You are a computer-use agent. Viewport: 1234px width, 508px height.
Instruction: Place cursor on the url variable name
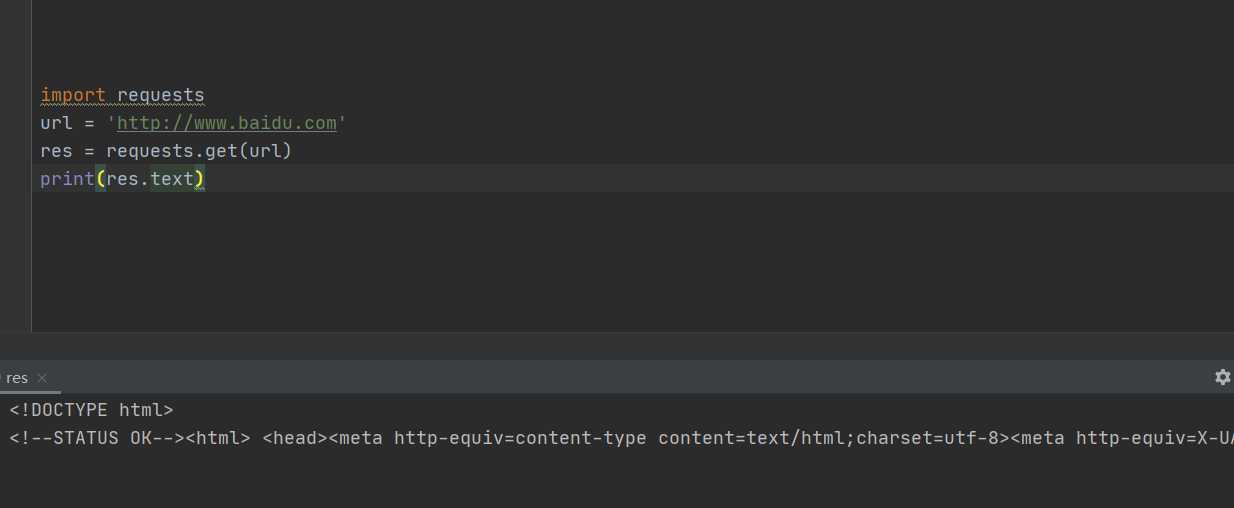tap(56, 124)
